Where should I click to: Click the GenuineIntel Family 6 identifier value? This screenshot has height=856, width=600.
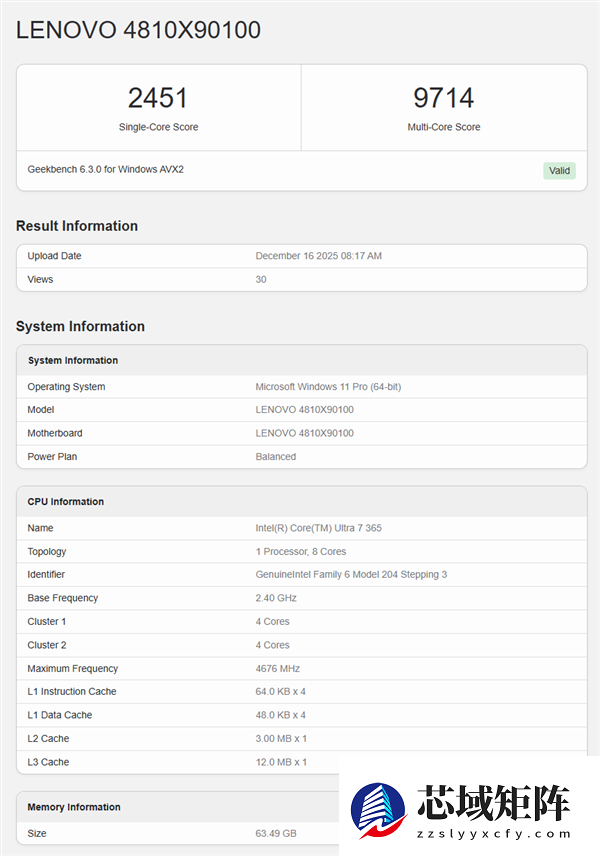point(351,575)
